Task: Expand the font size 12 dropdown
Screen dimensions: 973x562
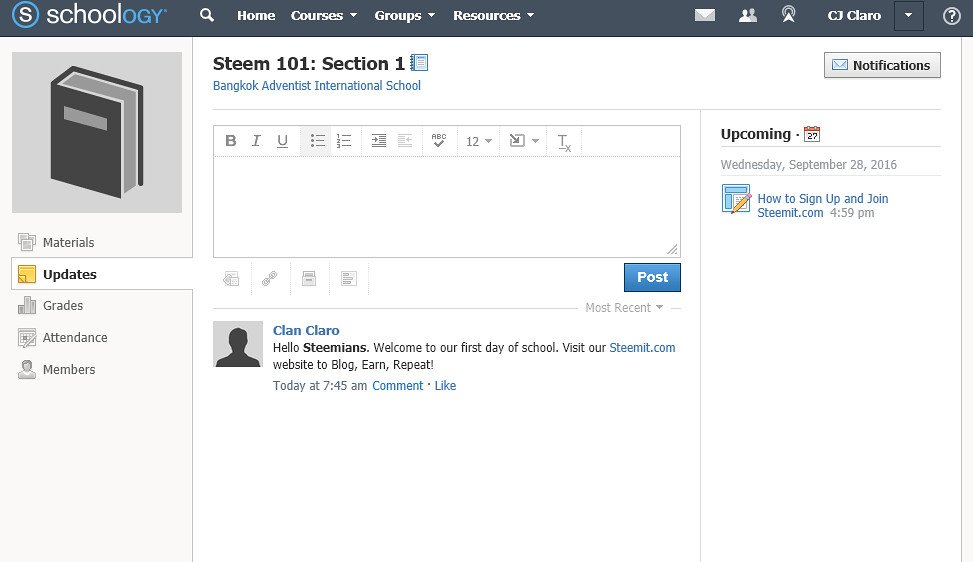Action: coord(478,141)
